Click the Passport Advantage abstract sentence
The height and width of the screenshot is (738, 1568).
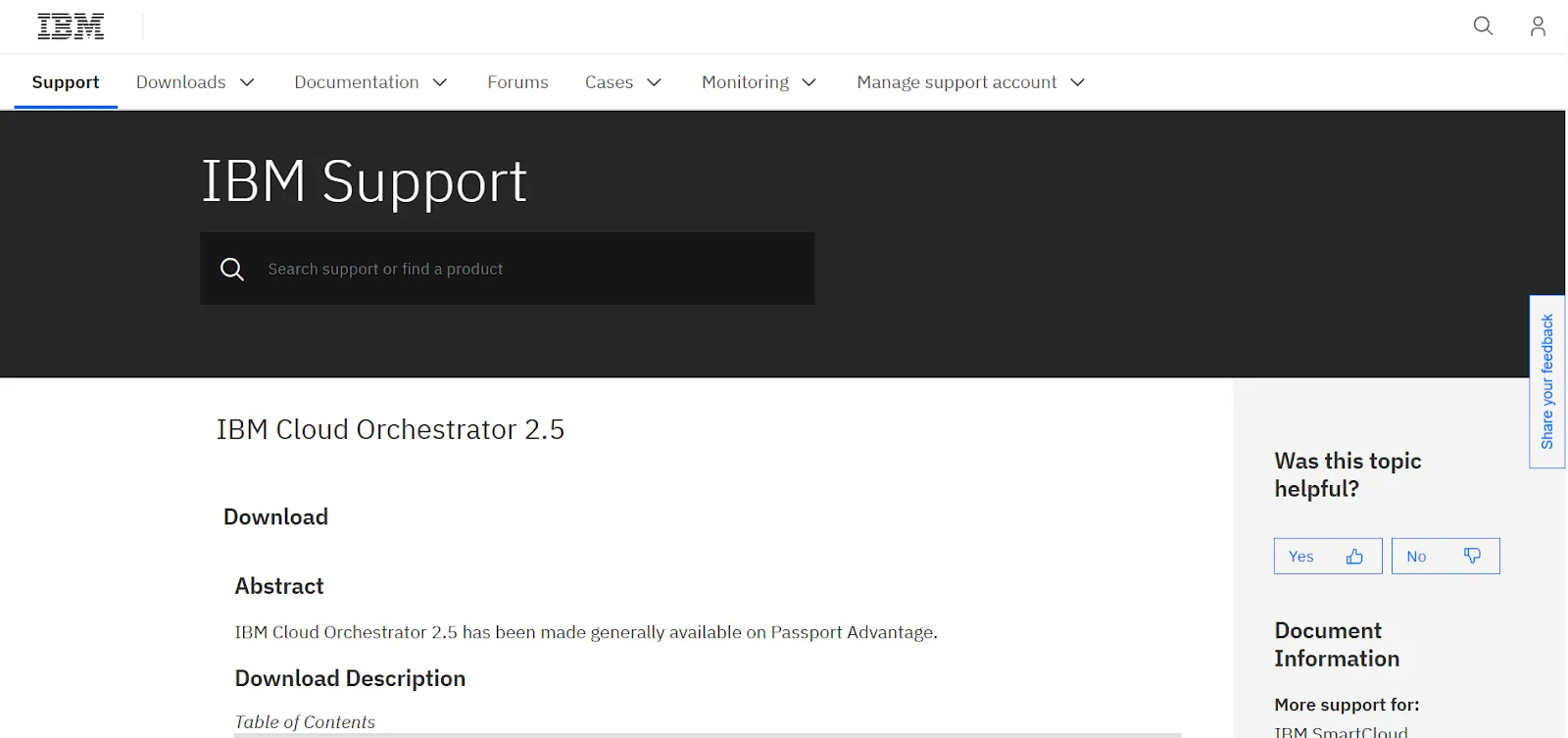click(586, 632)
